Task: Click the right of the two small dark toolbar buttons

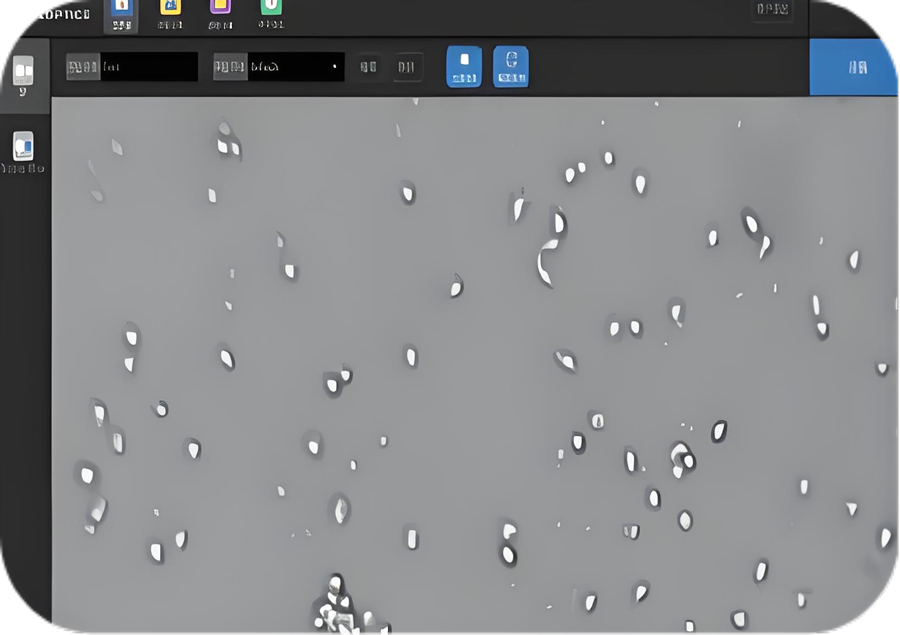Action: click(x=407, y=67)
